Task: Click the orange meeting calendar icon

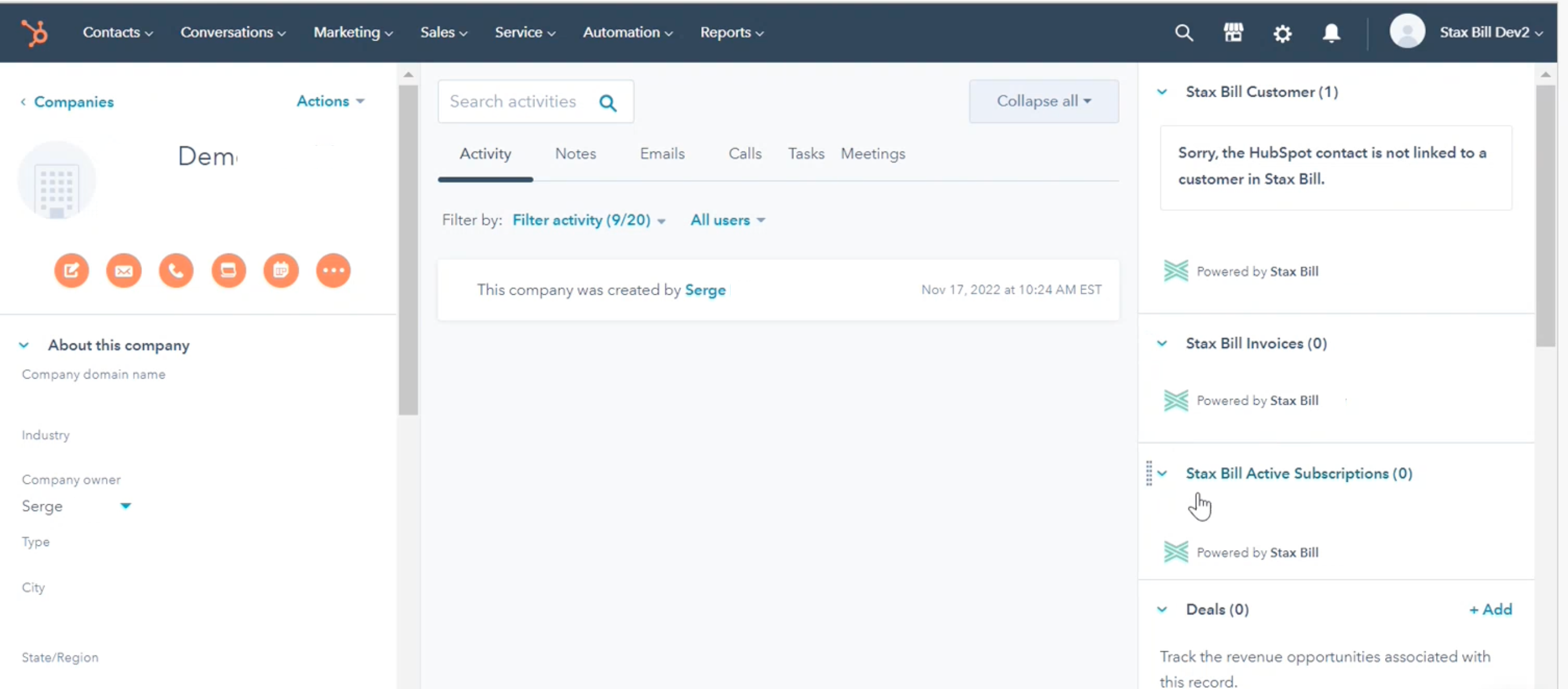Action: (x=281, y=270)
